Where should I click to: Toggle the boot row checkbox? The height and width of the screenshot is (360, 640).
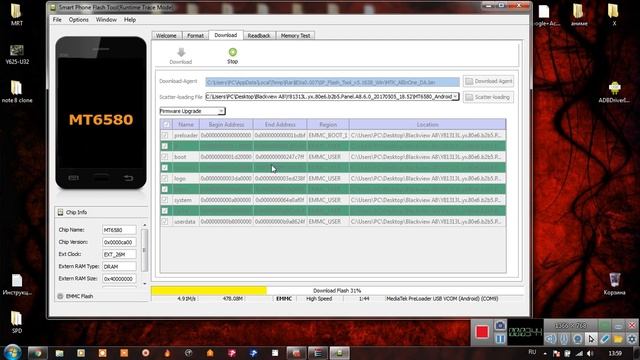click(x=165, y=157)
